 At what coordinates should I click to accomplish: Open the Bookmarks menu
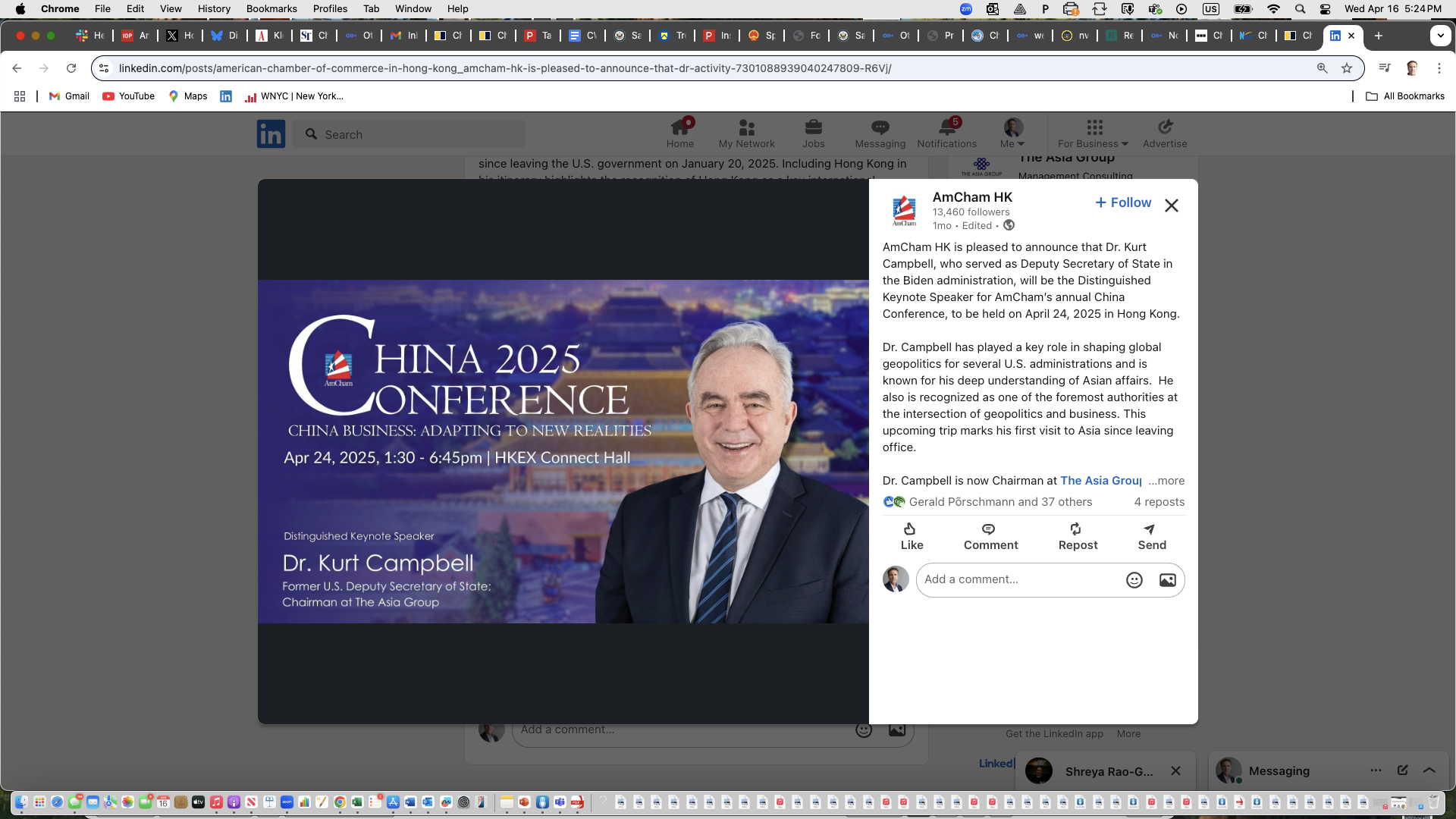[271, 8]
